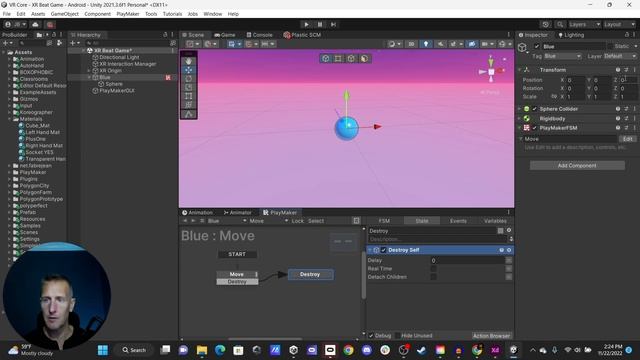640x360 pixels.
Task: Open Undo History icon in top toolbar
Action: click(x=546, y=24)
